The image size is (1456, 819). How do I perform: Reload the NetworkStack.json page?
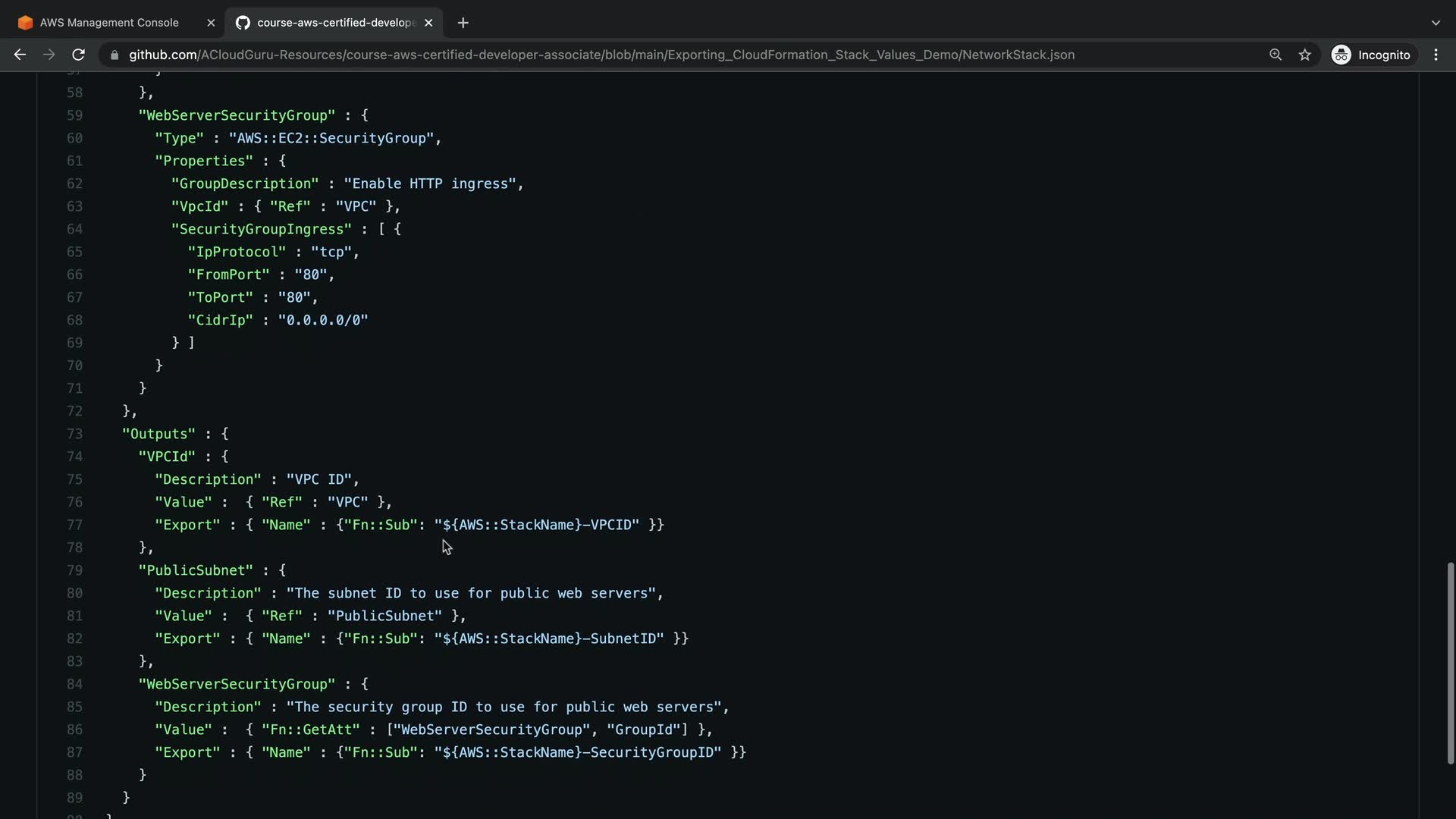78,55
